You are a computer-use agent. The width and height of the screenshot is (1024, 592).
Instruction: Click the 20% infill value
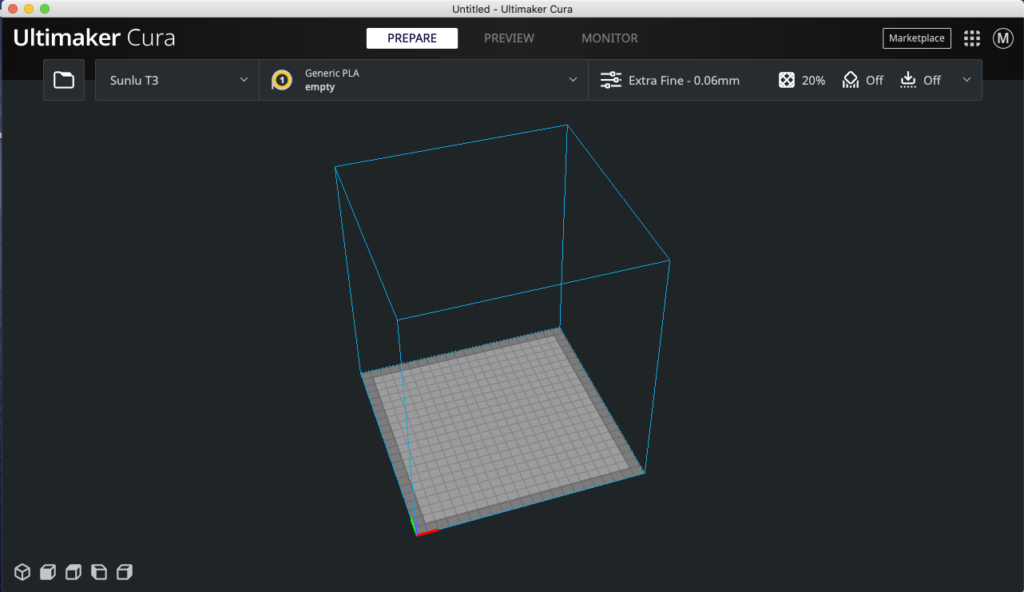click(x=813, y=80)
